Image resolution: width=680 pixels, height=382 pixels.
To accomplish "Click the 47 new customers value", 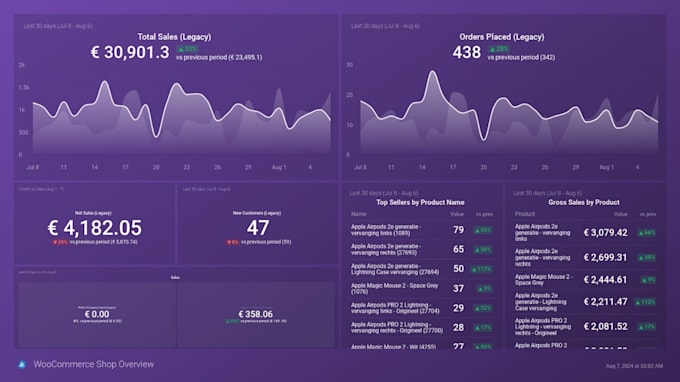I will point(258,228).
